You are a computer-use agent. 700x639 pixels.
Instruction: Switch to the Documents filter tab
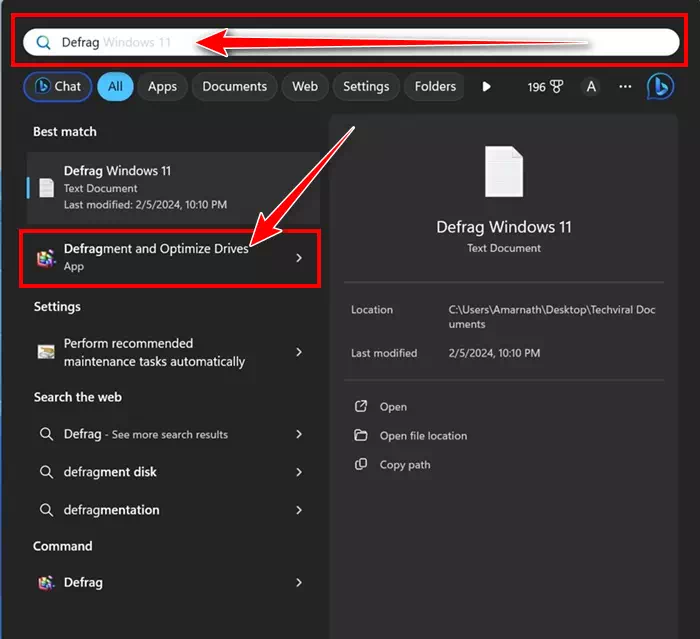pyautogui.click(x=234, y=86)
